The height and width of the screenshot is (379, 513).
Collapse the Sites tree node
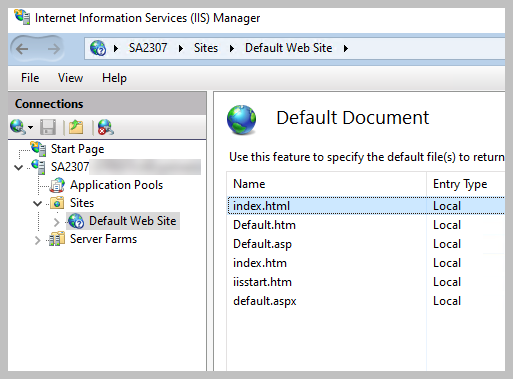point(38,203)
